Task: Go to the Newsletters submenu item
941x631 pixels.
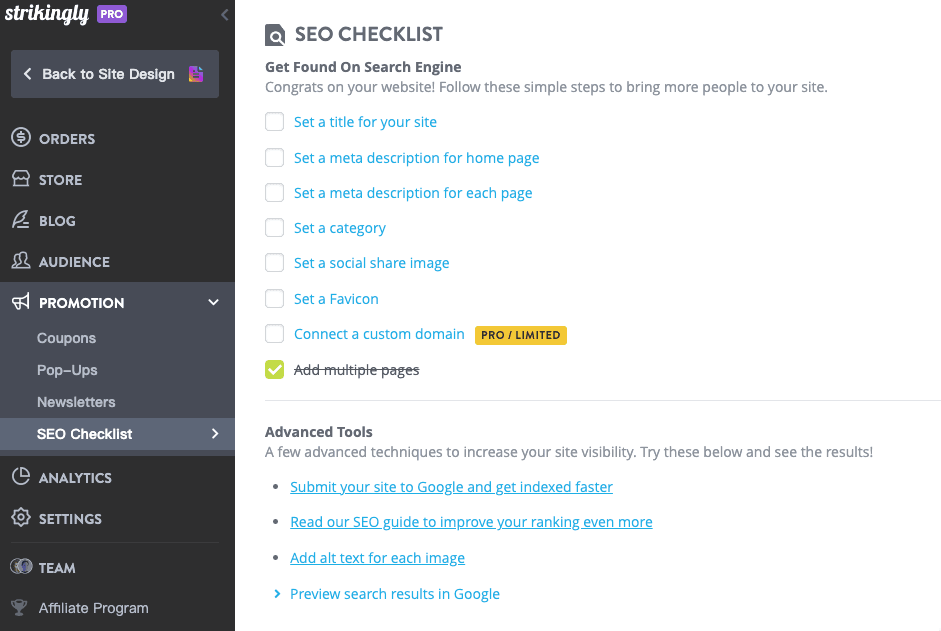Action: point(76,402)
